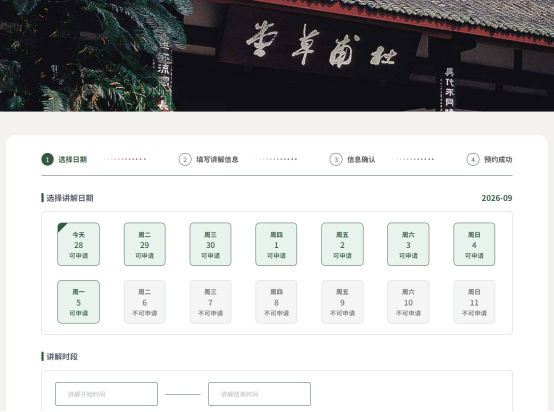Choose the 周一 5 date card
Image resolution: width=554 pixels, height=412 pixels.
(x=78, y=302)
